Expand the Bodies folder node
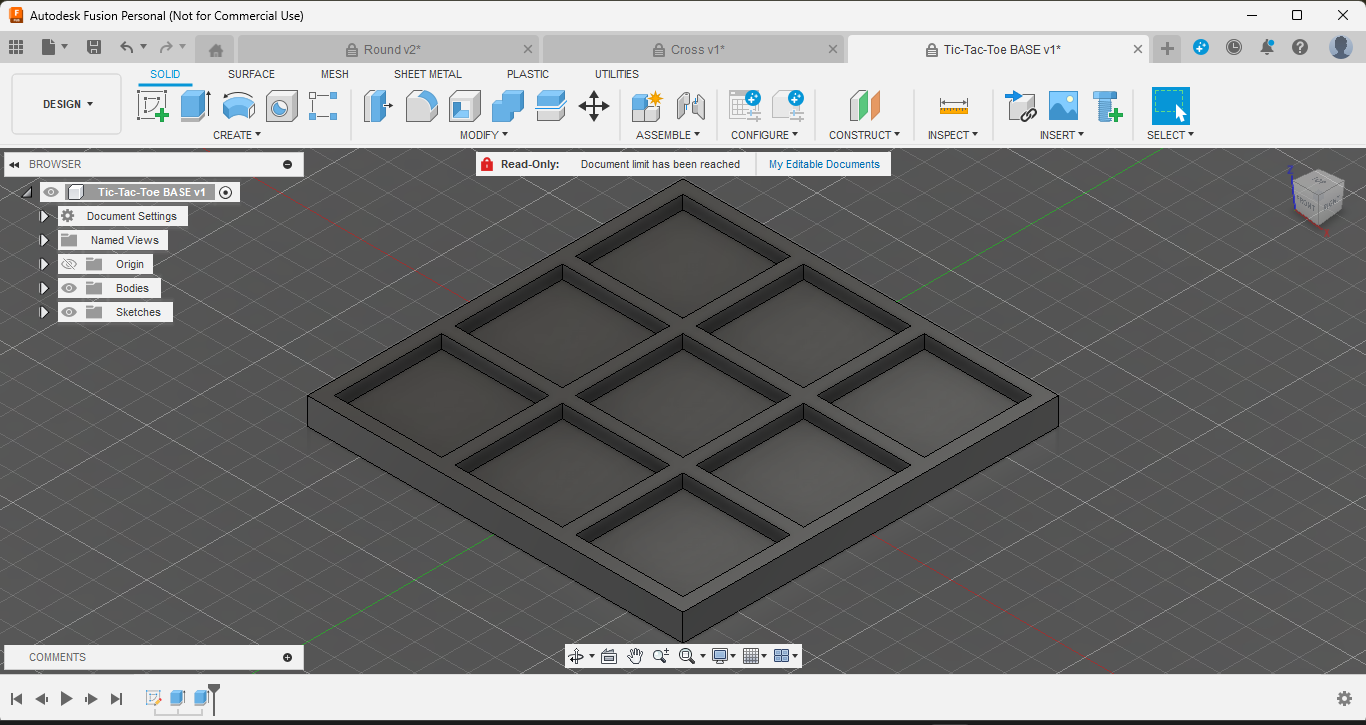The width and height of the screenshot is (1366, 725). click(x=44, y=288)
